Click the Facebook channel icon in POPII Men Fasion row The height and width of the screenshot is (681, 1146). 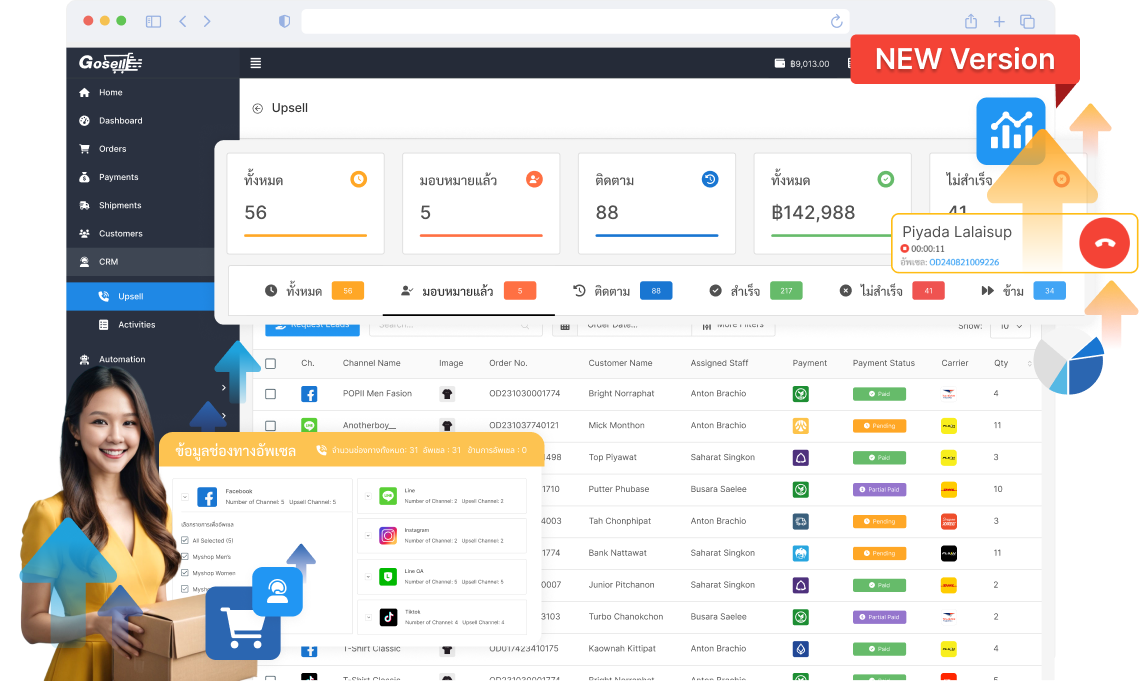tap(309, 394)
